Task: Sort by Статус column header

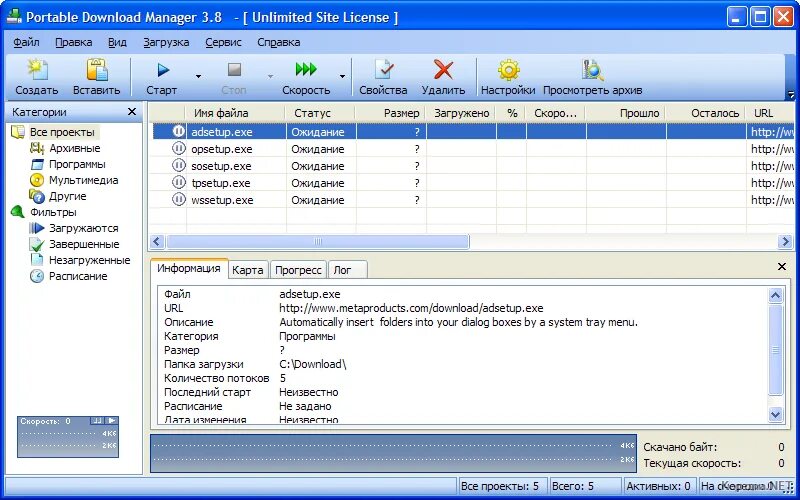Action: (x=321, y=113)
